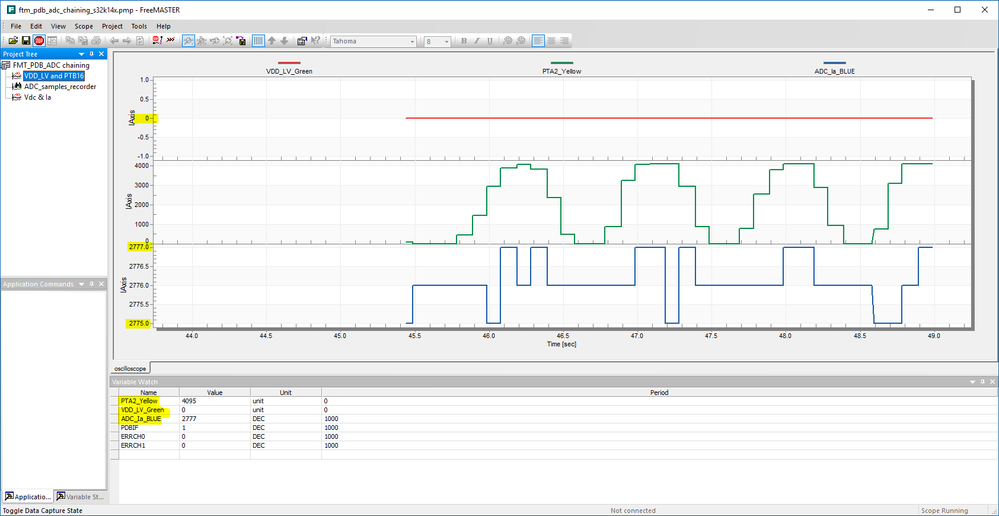The height and width of the screenshot is (516, 999).
Task: Toggle Italic text formatting
Action: pos(477,40)
